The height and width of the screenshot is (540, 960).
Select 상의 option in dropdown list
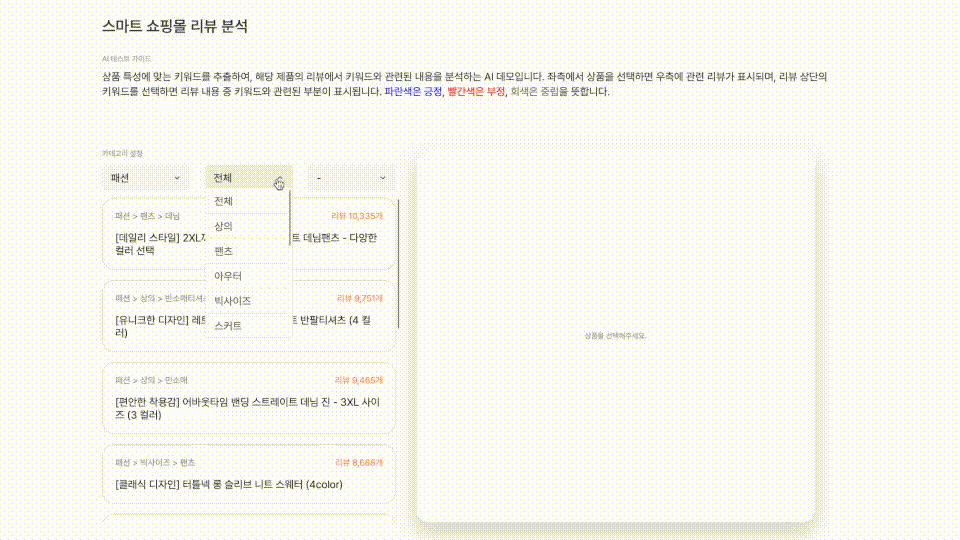click(x=247, y=227)
